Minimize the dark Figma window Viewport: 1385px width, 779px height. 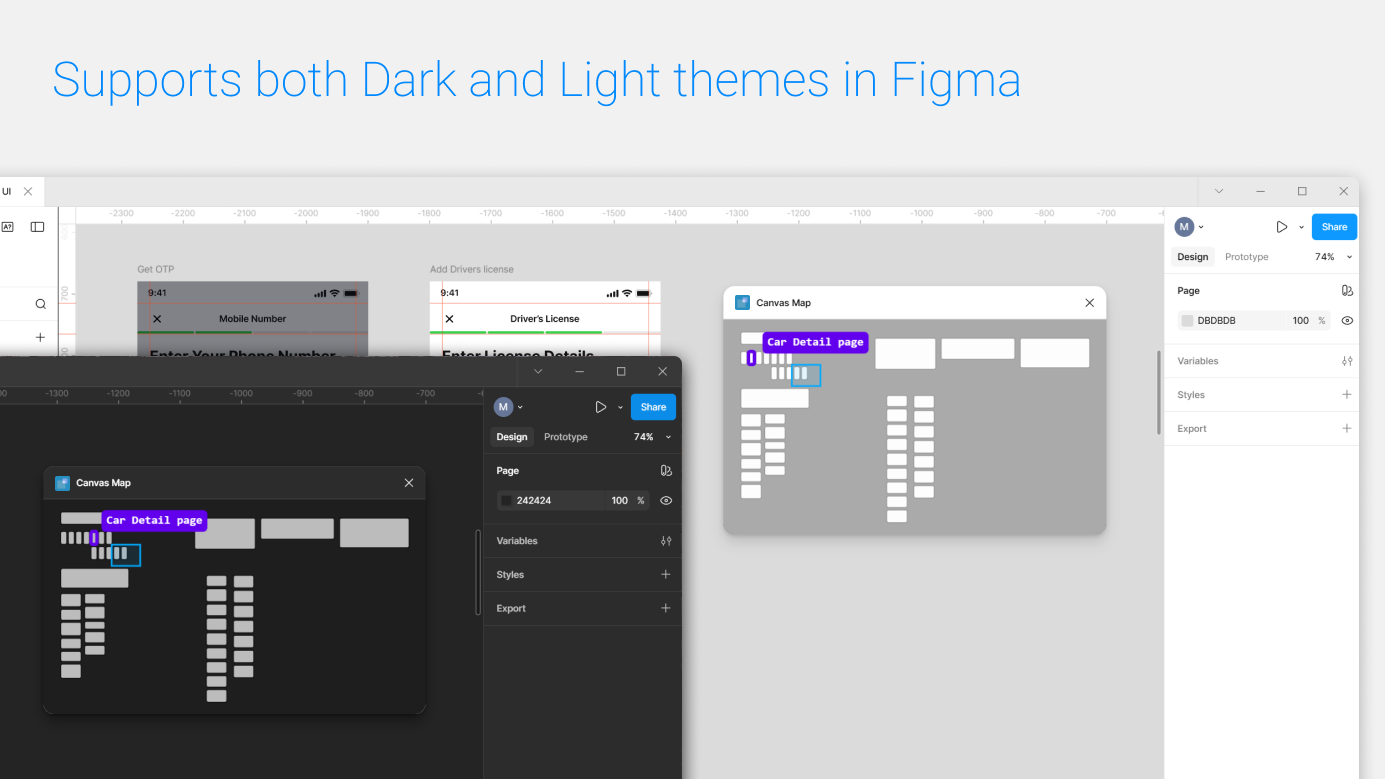click(x=579, y=371)
